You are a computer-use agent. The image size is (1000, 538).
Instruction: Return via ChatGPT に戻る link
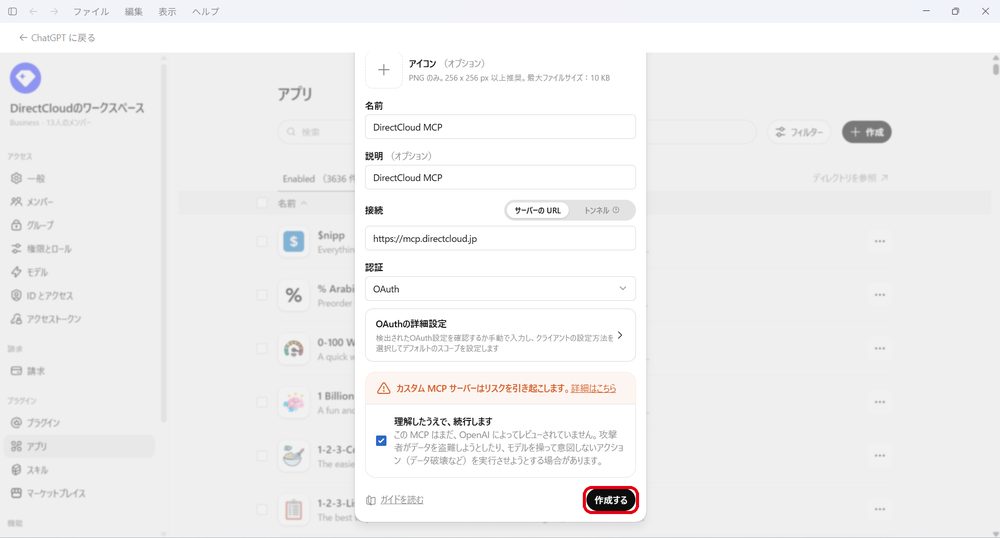57,38
